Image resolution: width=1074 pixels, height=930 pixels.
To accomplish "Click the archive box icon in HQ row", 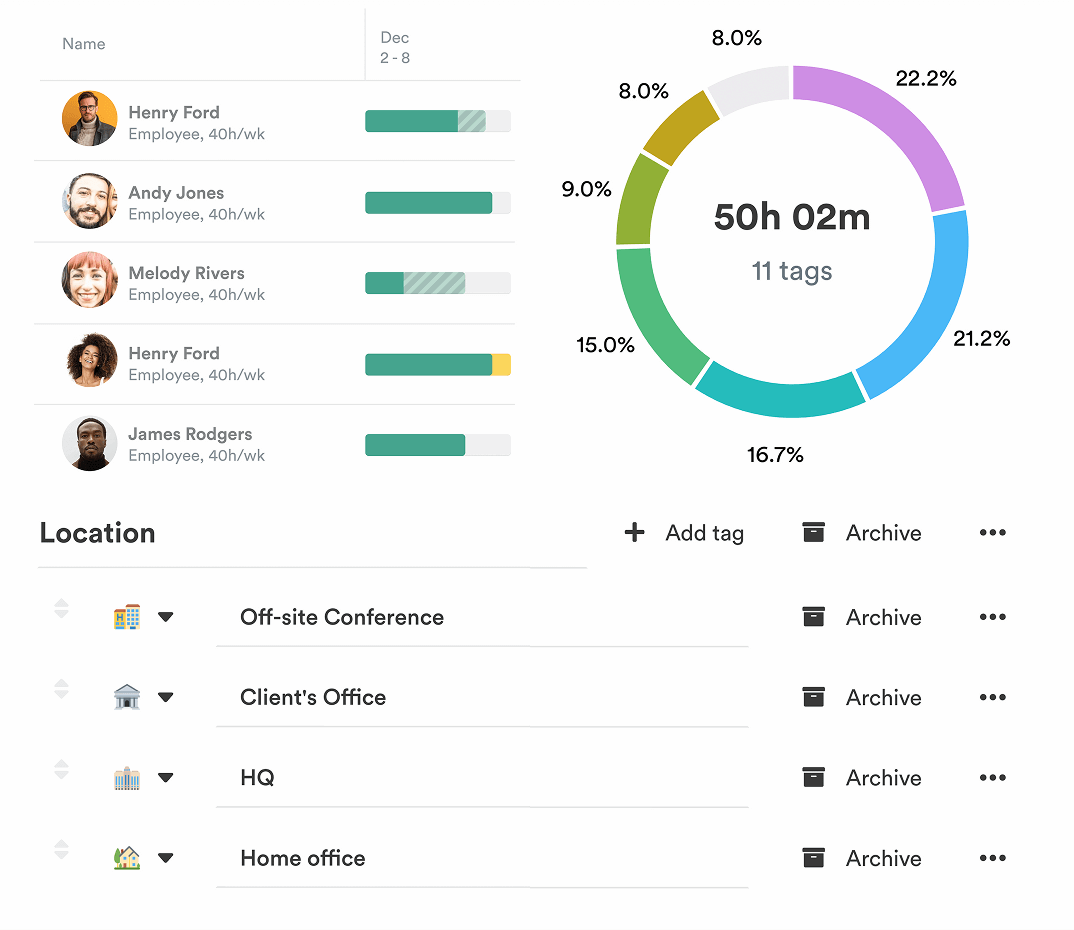I will (x=814, y=777).
